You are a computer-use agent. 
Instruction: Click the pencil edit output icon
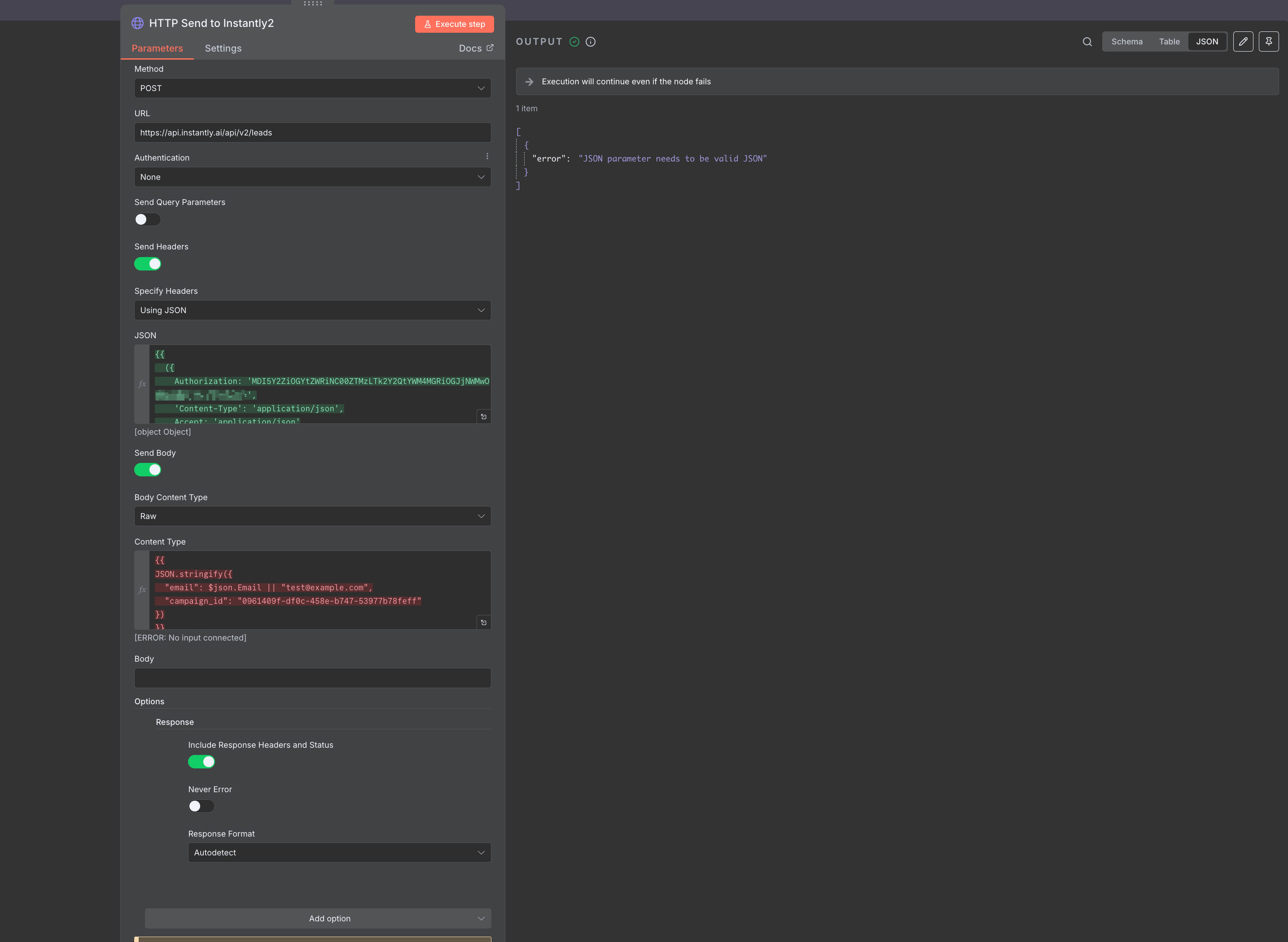click(1243, 42)
